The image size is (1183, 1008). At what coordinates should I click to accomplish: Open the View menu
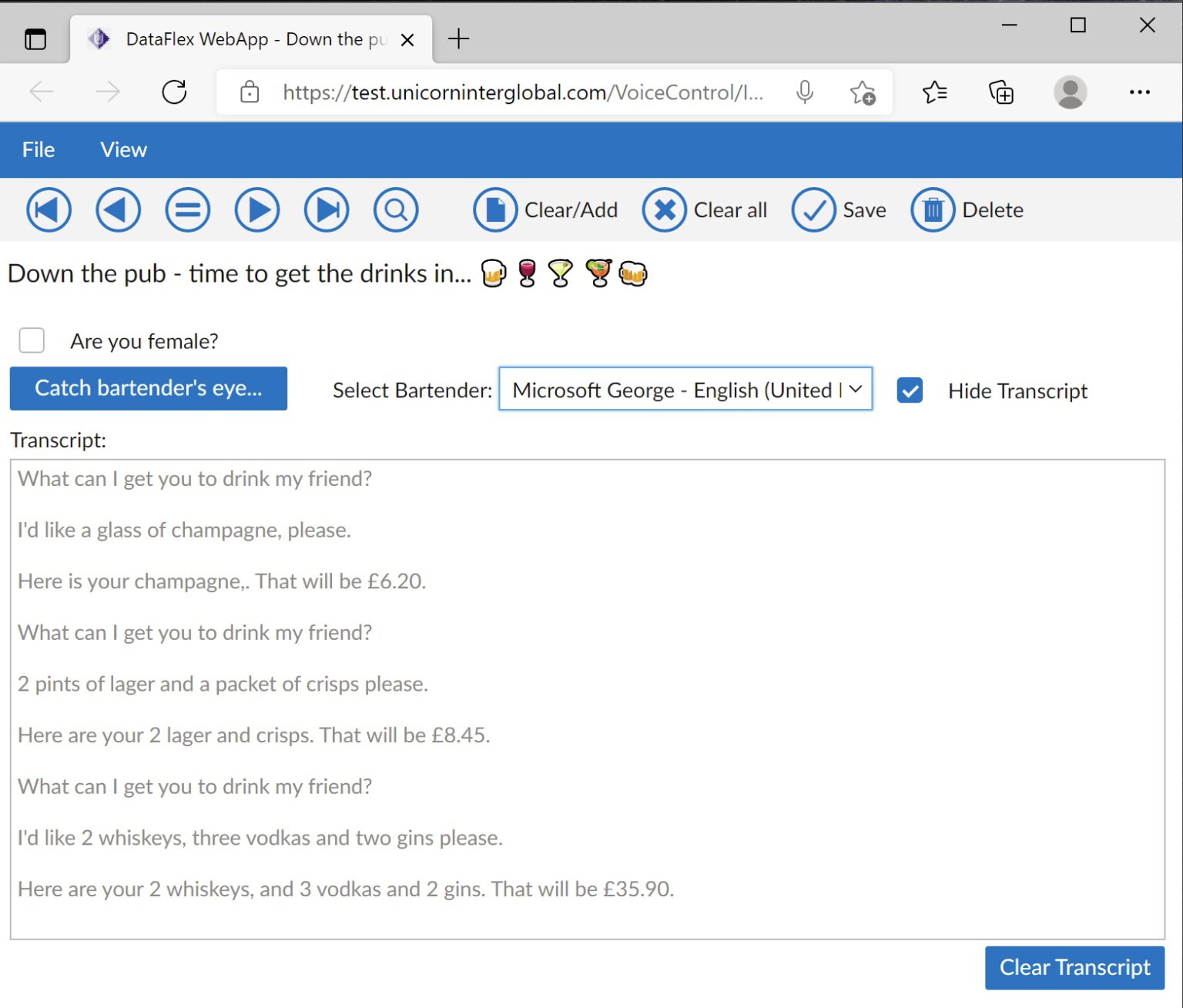(123, 149)
